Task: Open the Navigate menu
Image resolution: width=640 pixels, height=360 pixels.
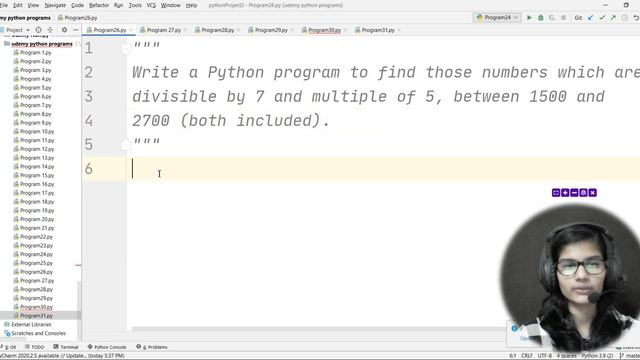Action: click(x=55, y=5)
